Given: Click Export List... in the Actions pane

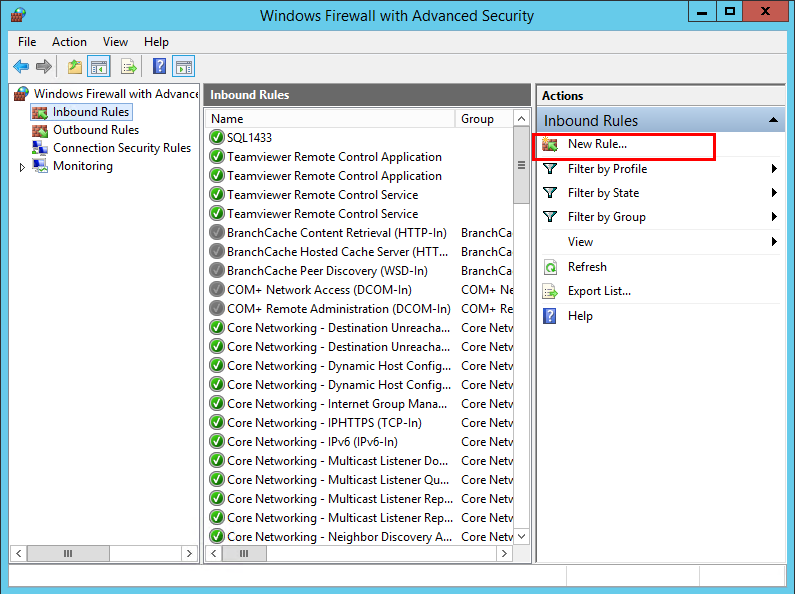Looking at the screenshot, I should click(599, 291).
